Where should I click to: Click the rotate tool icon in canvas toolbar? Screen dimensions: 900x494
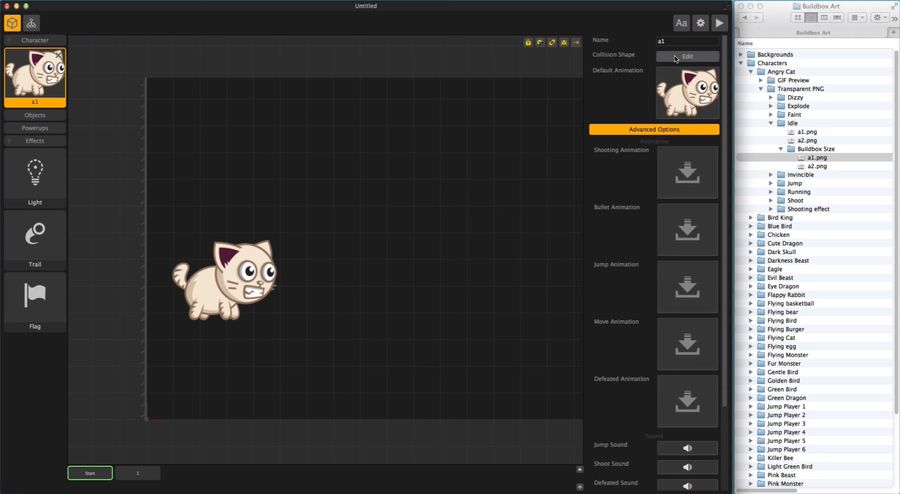tap(540, 42)
